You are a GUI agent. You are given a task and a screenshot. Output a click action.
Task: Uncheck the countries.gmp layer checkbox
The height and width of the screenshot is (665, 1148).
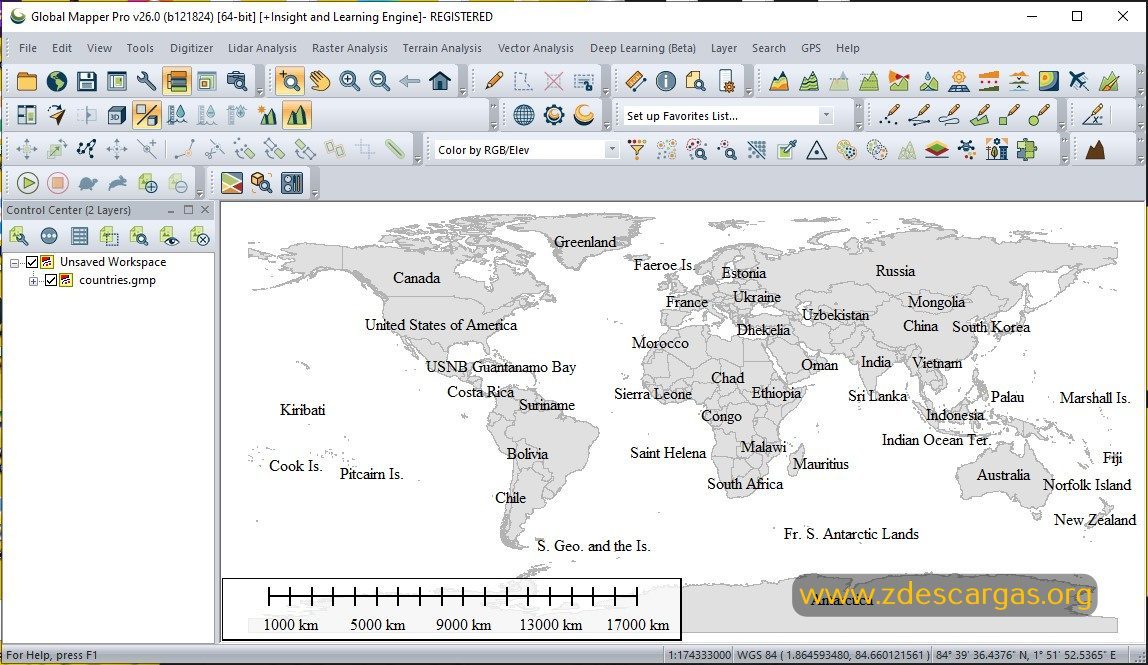[x=51, y=281]
